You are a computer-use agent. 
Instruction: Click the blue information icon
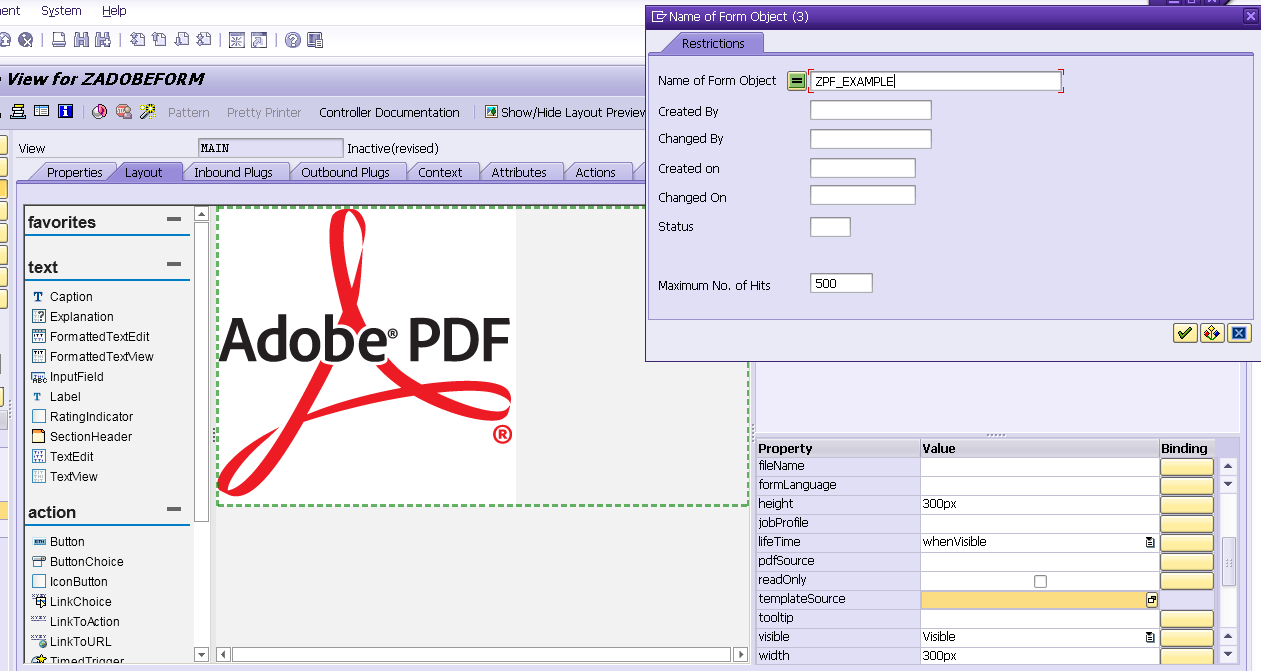65,112
